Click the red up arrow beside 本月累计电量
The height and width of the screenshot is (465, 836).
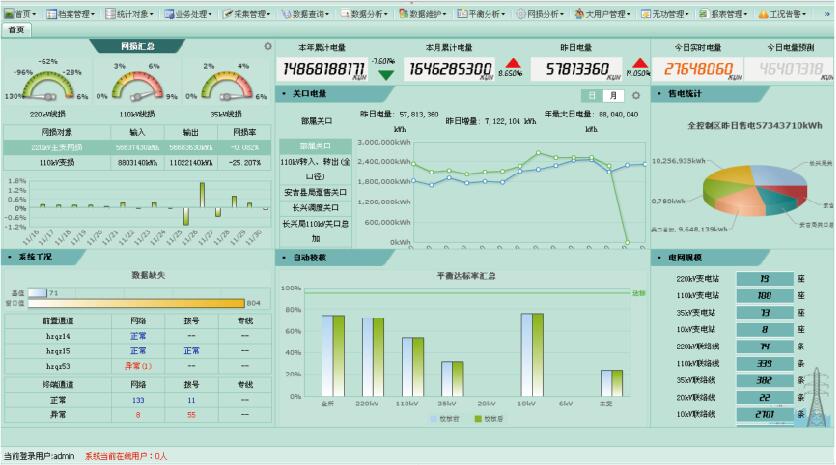512,63
